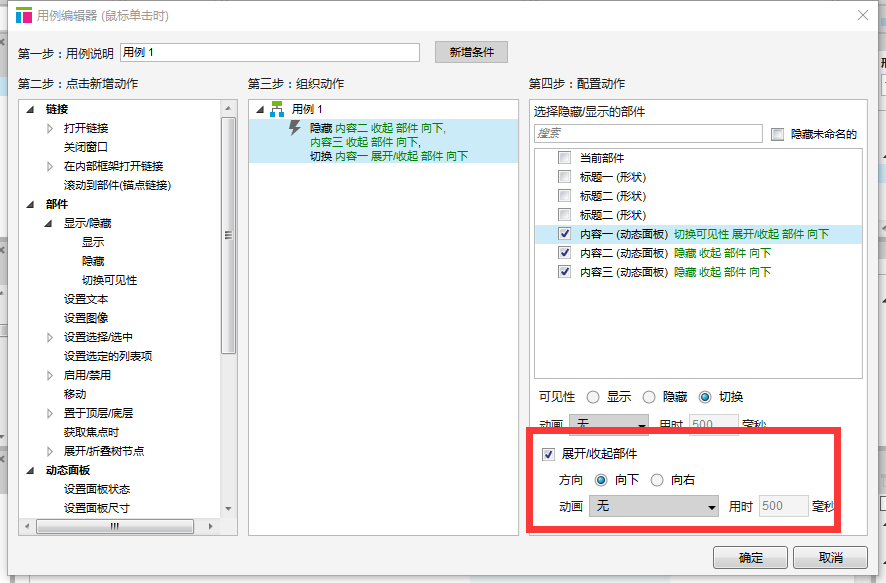The height and width of the screenshot is (583, 886).
Task: Expand the 置于顶层/底层 node
Action: click(50, 413)
